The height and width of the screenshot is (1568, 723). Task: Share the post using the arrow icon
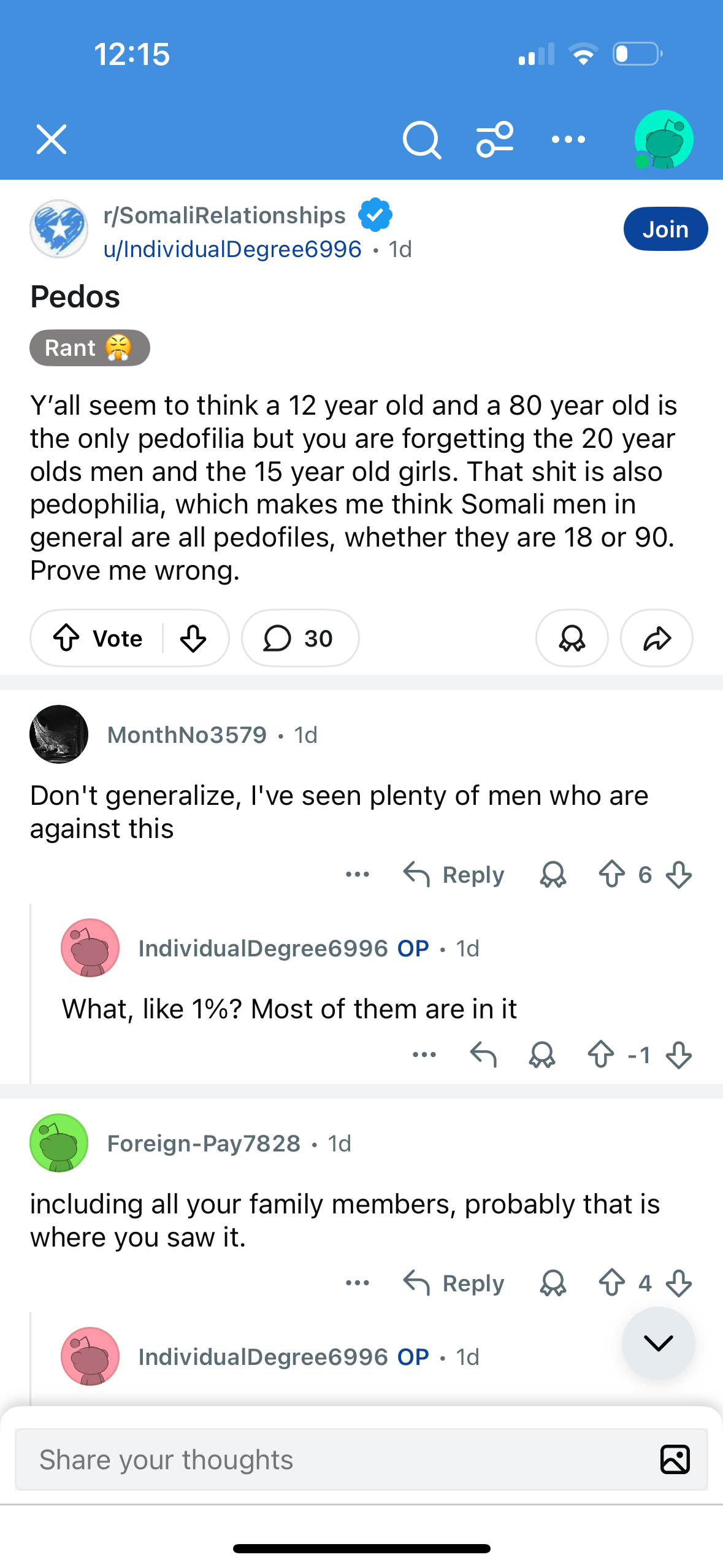[657, 638]
